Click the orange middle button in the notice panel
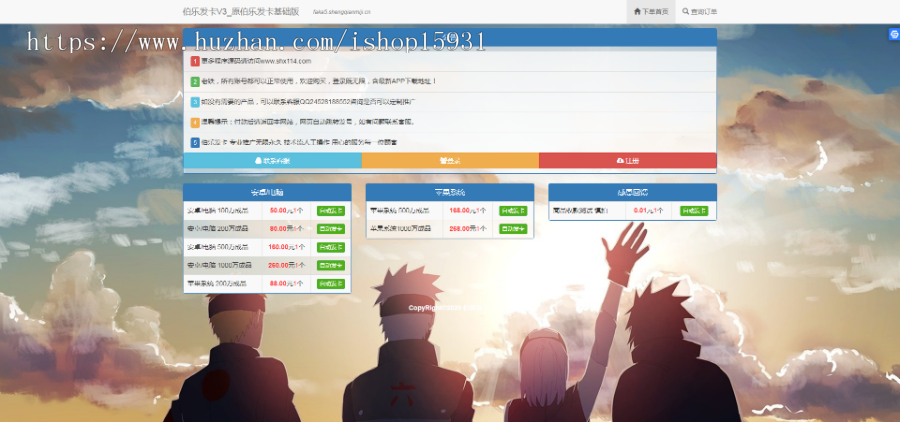The image size is (900, 422). tap(450, 161)
